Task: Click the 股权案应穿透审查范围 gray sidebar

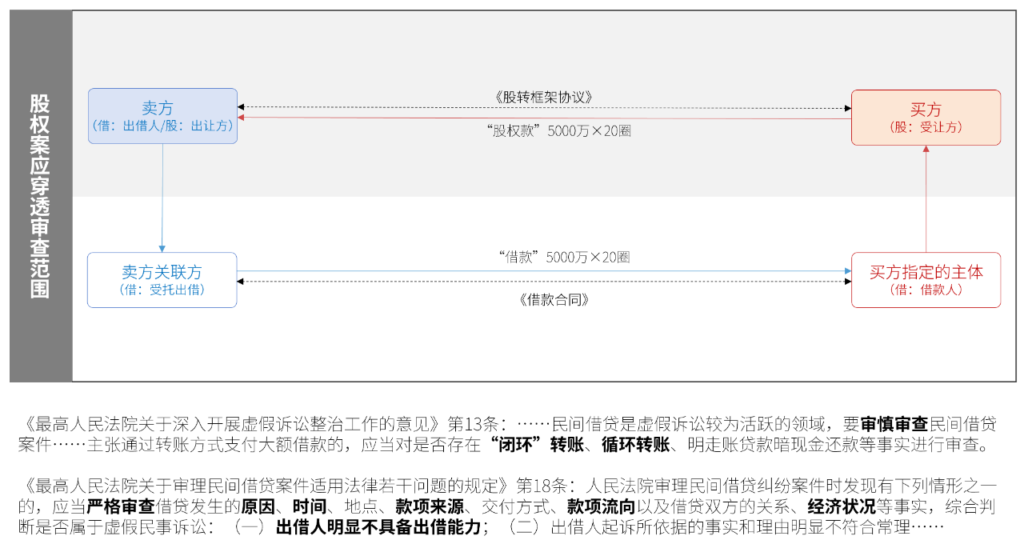Action: (x=40, y=196)
